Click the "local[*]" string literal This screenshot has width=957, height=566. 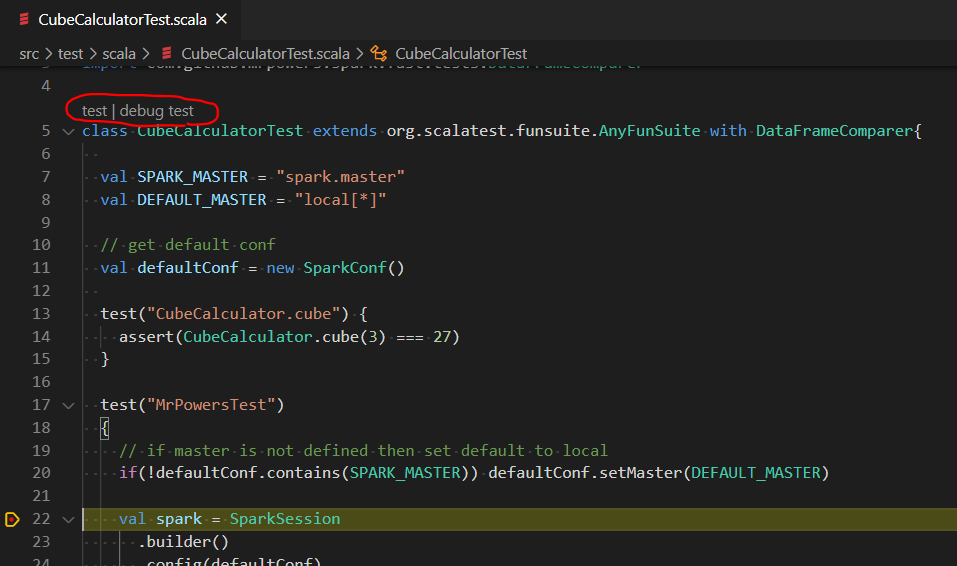coord(341,200)
